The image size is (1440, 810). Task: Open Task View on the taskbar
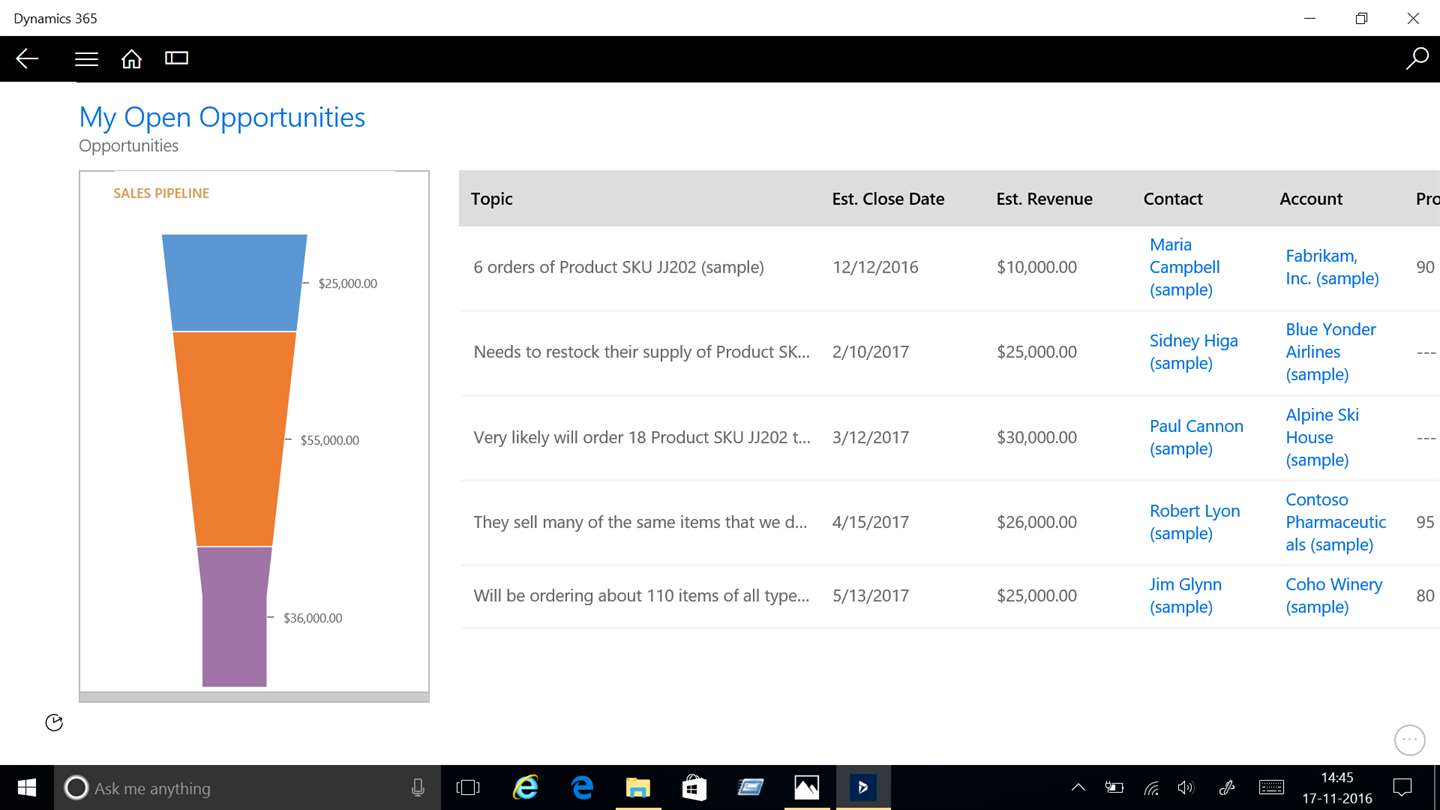[468, 788]
